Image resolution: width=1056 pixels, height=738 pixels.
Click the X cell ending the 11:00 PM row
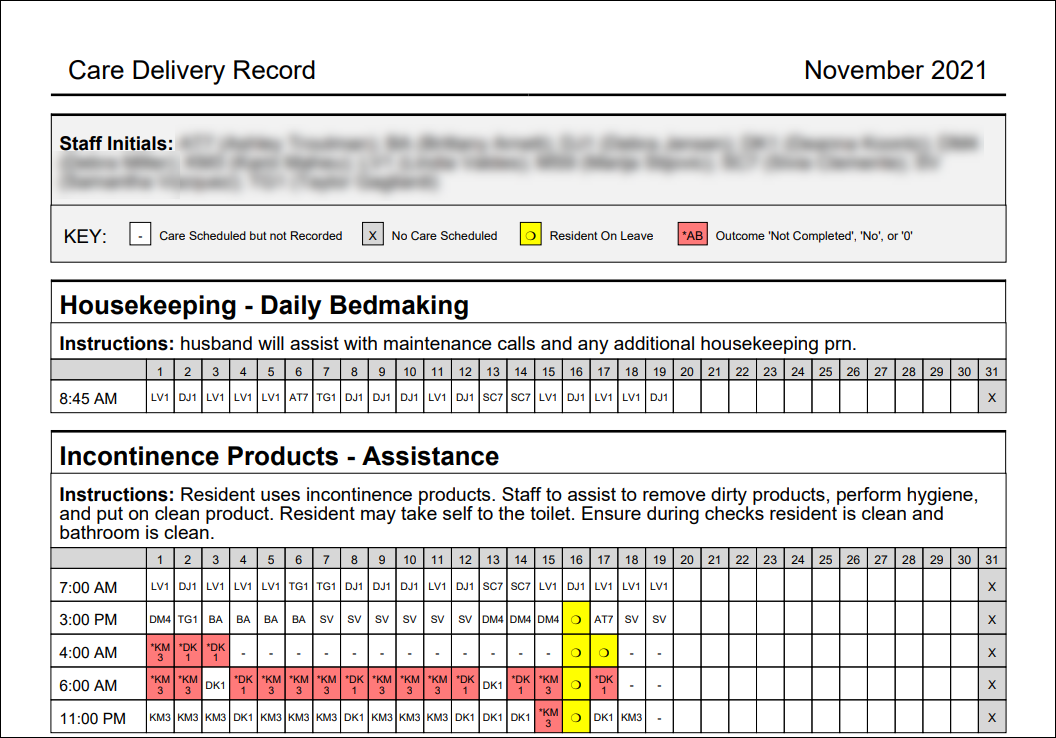tap(992, 717)
